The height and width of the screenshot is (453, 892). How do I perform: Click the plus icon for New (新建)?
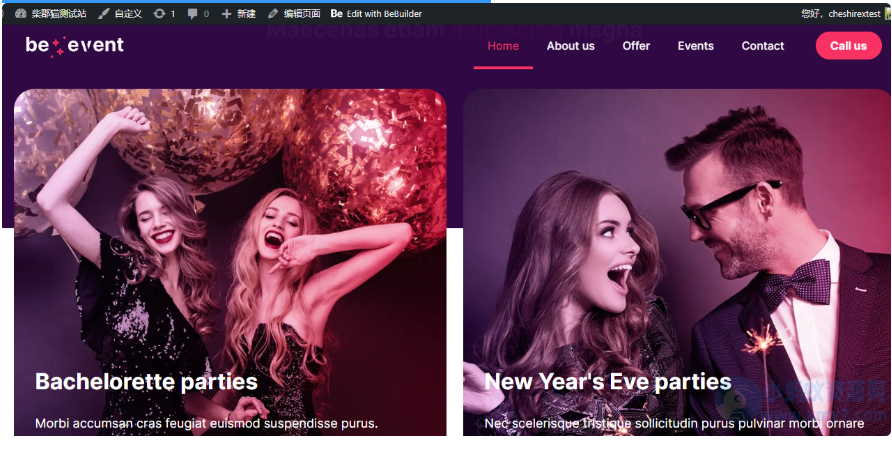pos(226,14)
